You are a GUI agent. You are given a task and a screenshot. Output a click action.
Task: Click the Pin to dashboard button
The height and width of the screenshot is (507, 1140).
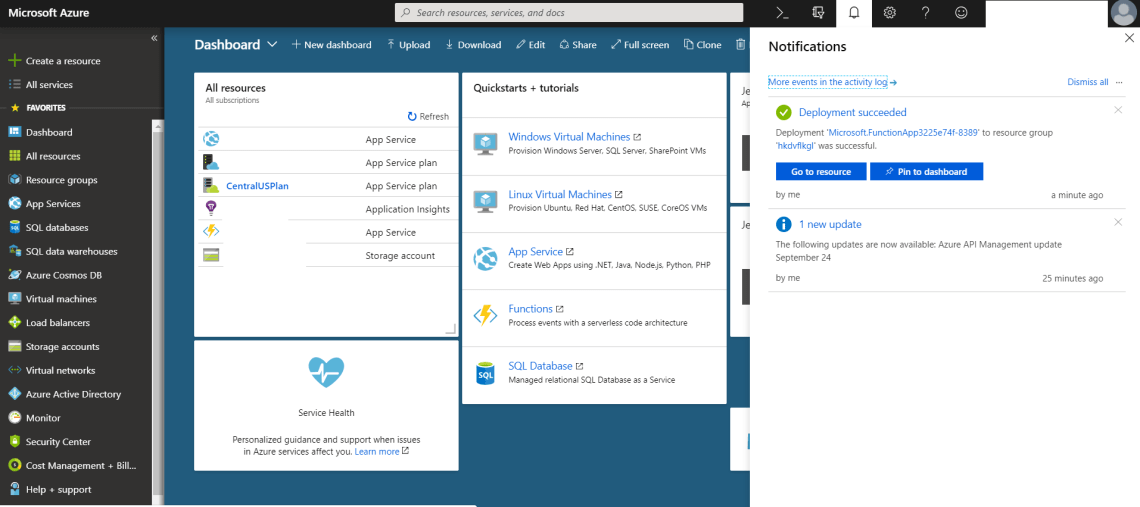pyautogui.click(x=926, y=172)
